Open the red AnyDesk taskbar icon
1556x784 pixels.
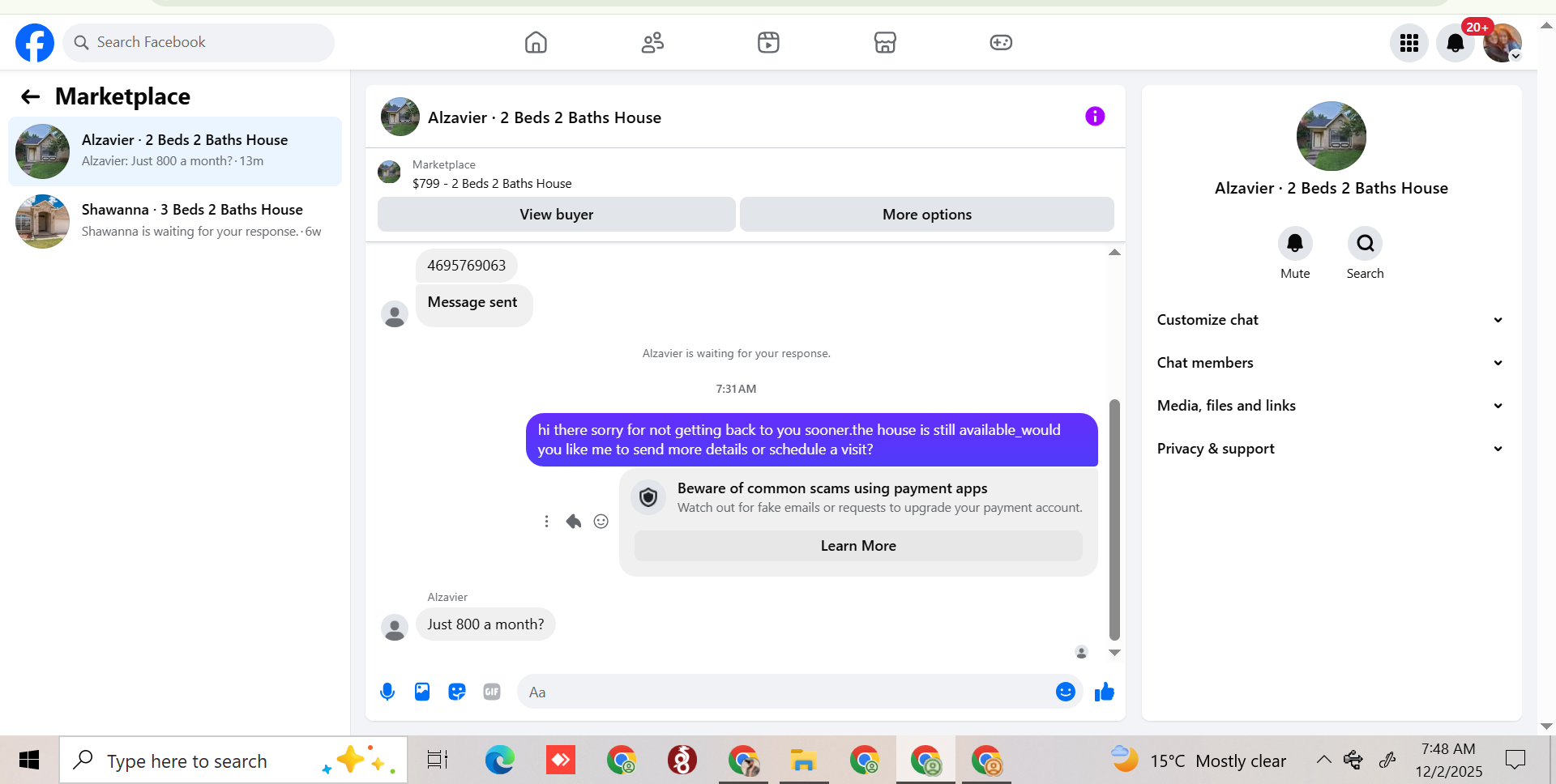[561, 760]
